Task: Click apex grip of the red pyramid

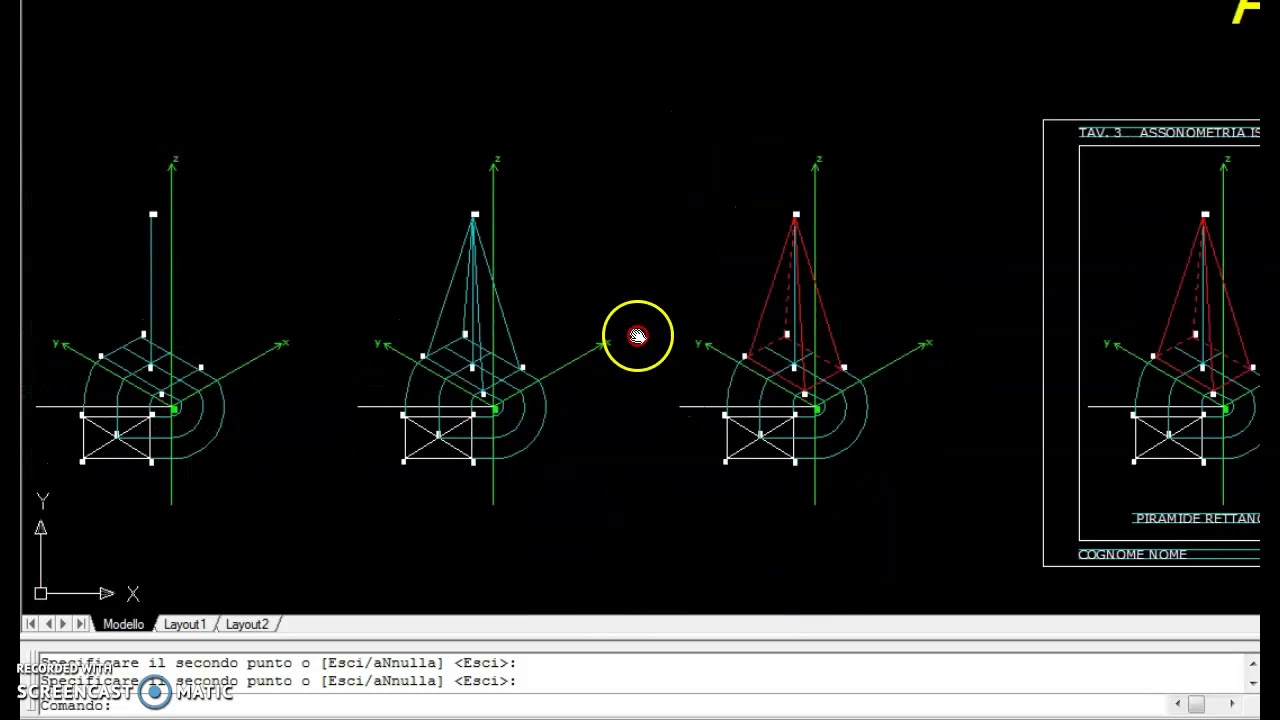Action: [796, 214]
